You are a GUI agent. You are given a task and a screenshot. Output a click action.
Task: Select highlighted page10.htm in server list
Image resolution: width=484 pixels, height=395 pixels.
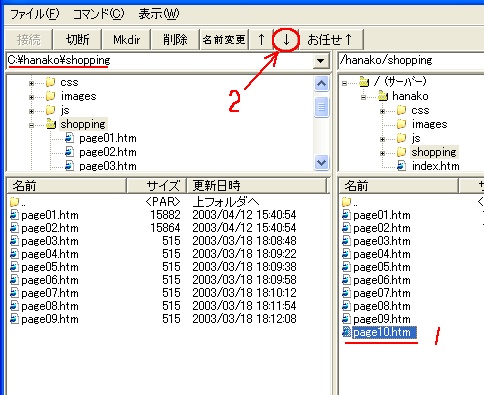click(x=384, y=332)
